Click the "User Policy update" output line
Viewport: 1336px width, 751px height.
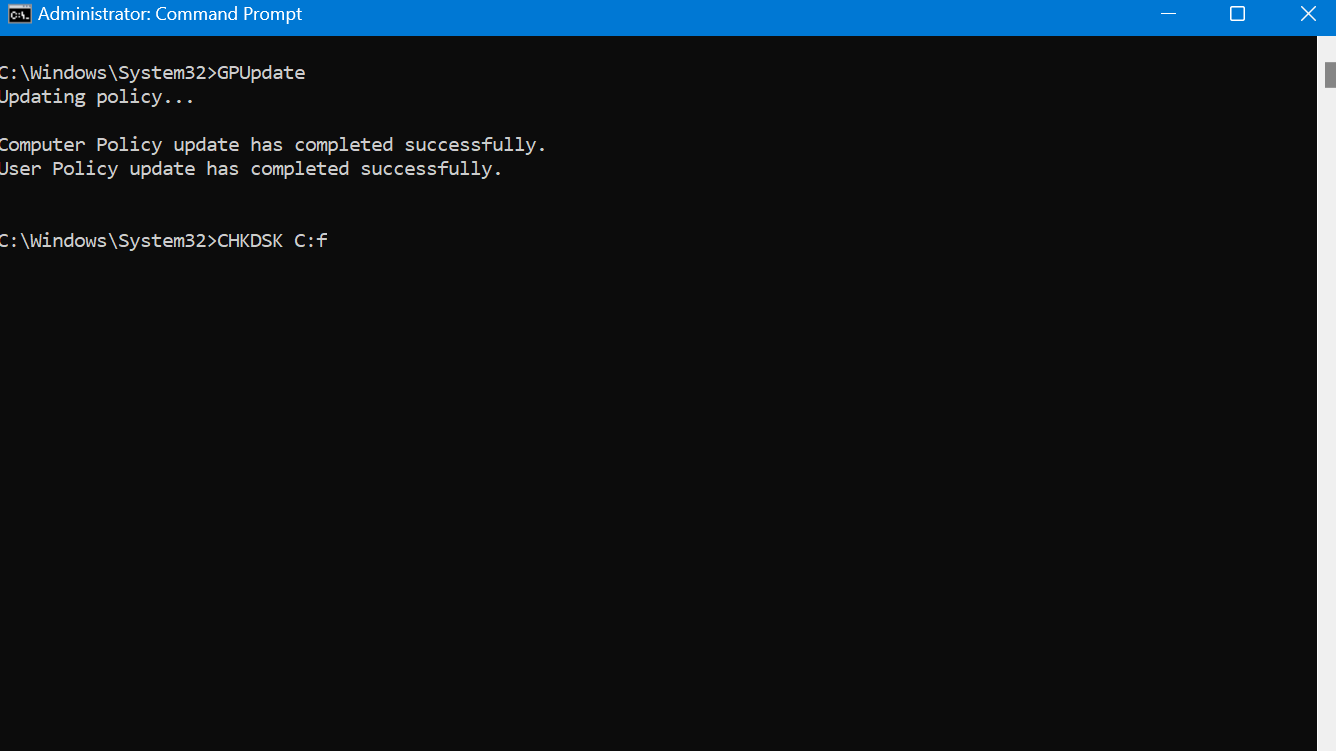pos(251,169)
